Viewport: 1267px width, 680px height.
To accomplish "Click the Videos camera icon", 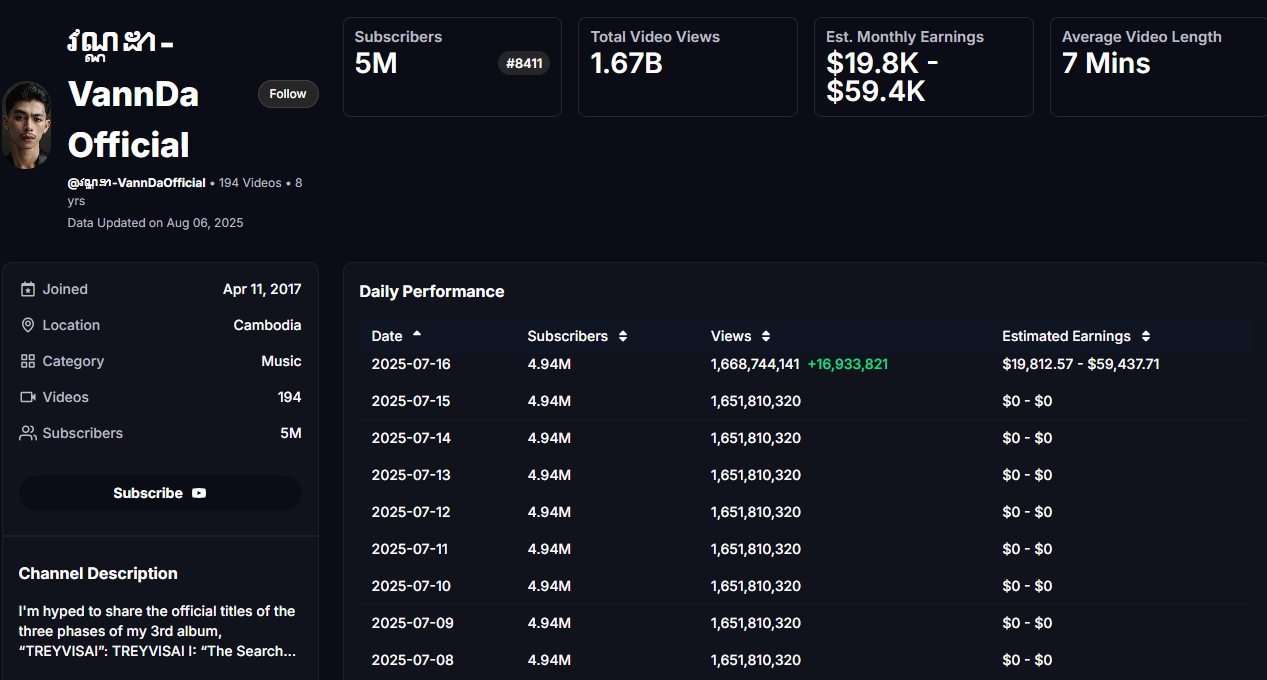I will [27, 397].
